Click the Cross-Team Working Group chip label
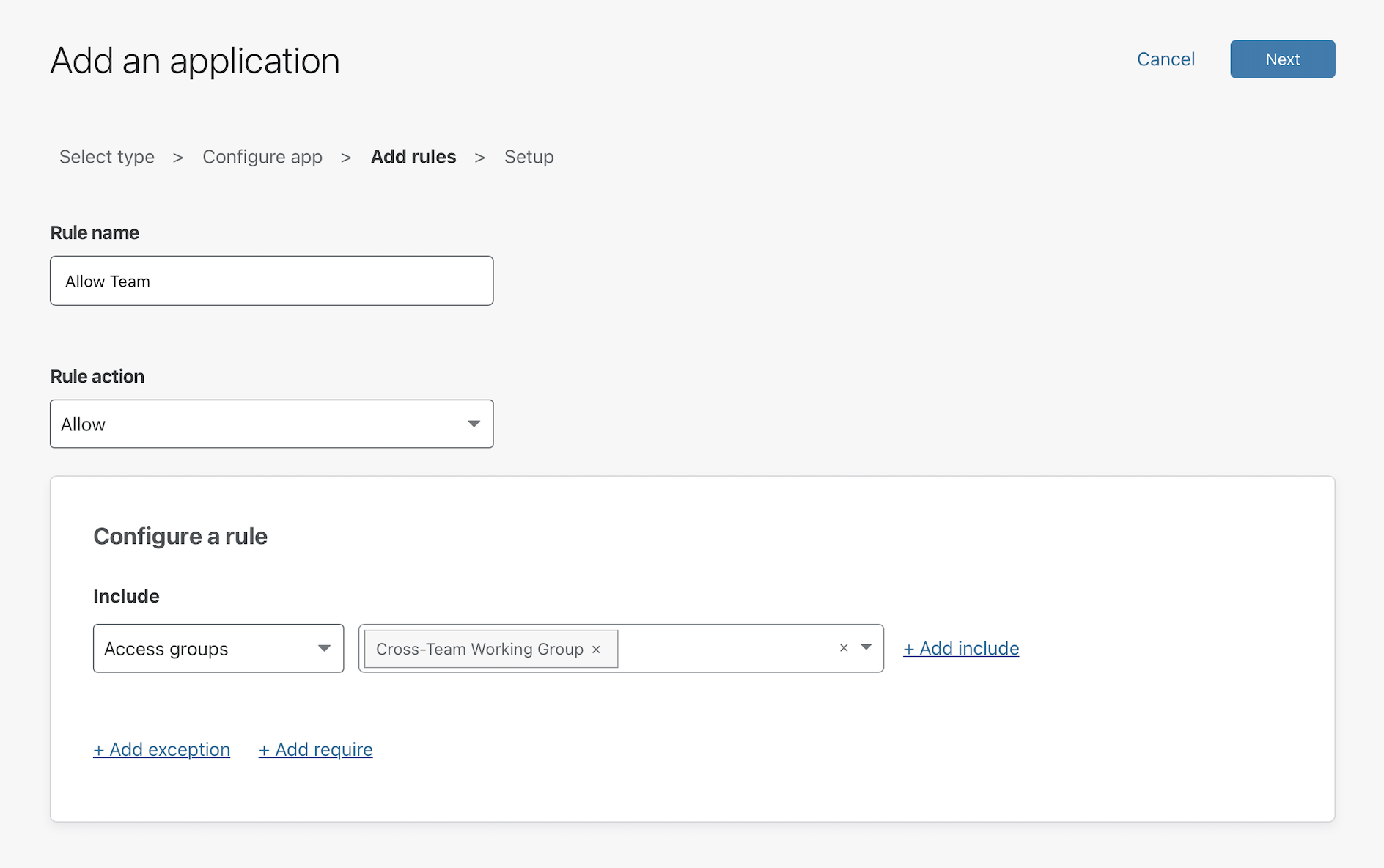This screenshot has height=868, width=1384. (x=479, y=650)
